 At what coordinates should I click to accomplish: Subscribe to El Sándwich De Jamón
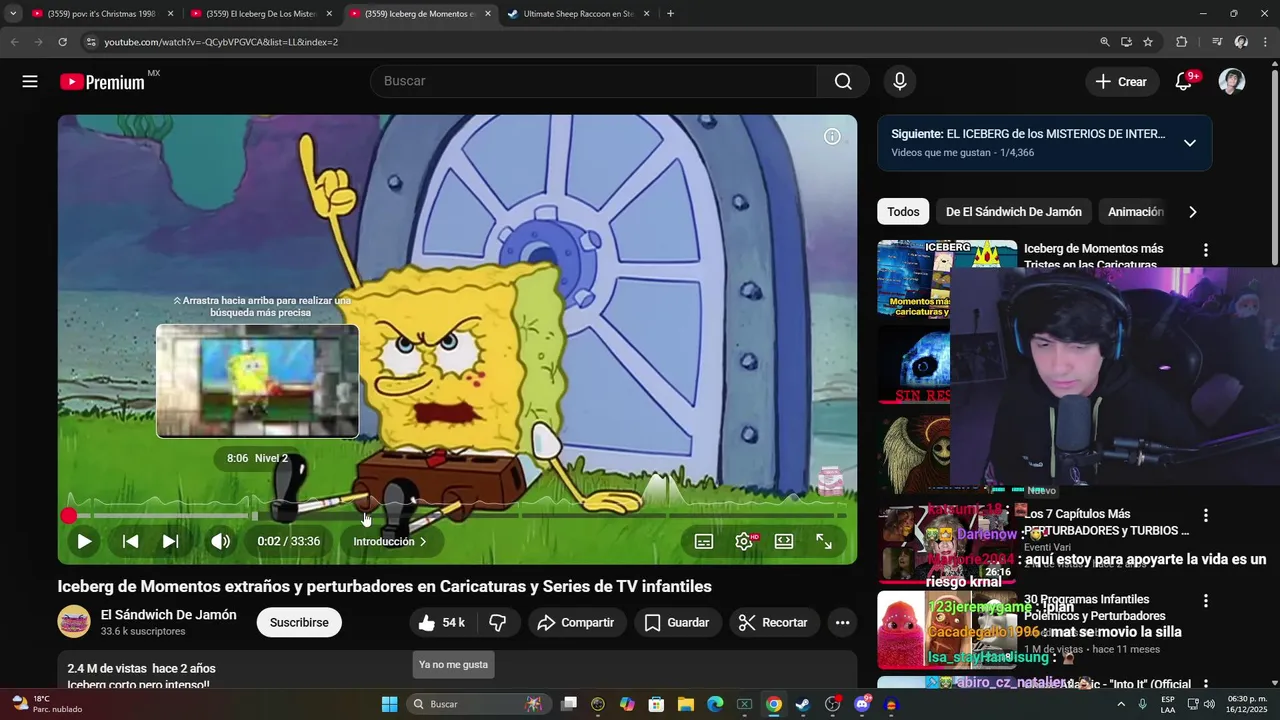point(299,623)
